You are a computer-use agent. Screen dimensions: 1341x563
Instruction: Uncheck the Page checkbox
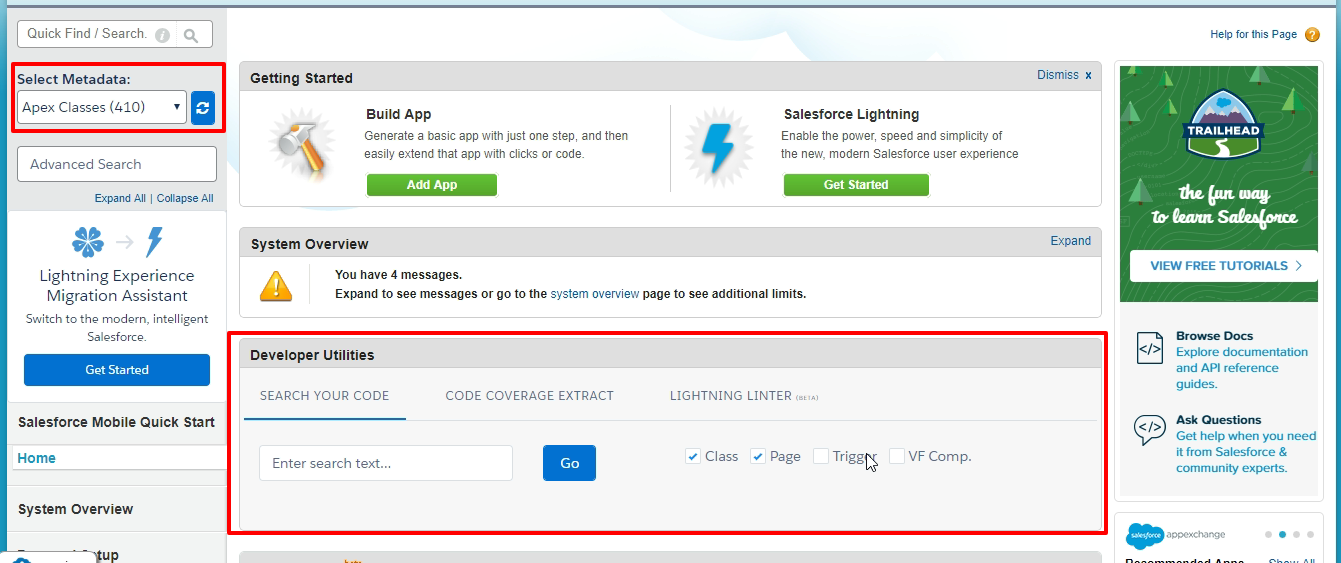tap(758, 456)
